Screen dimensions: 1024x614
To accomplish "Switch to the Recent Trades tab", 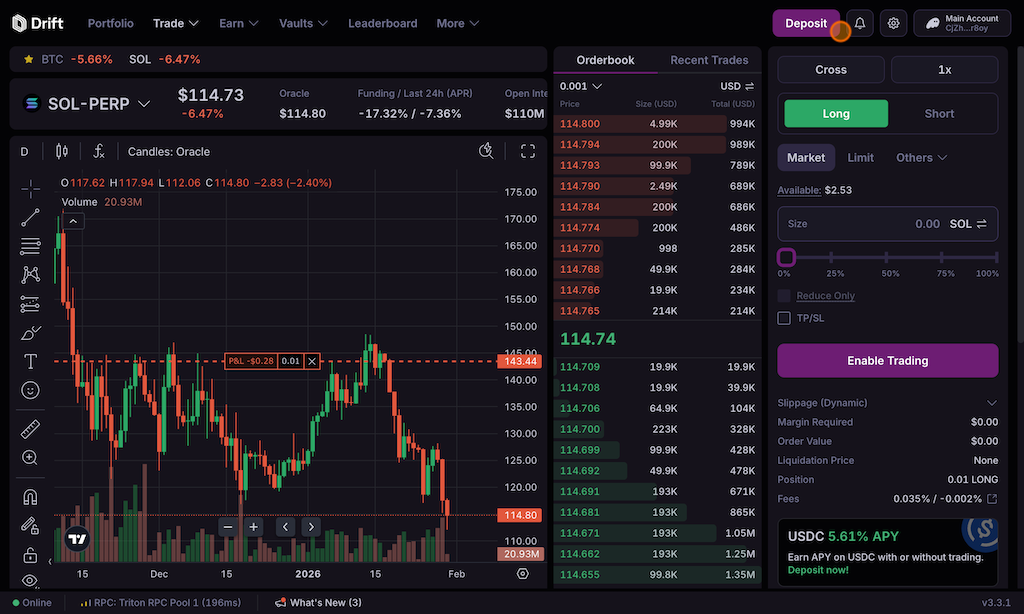I will tap(709, 60).
